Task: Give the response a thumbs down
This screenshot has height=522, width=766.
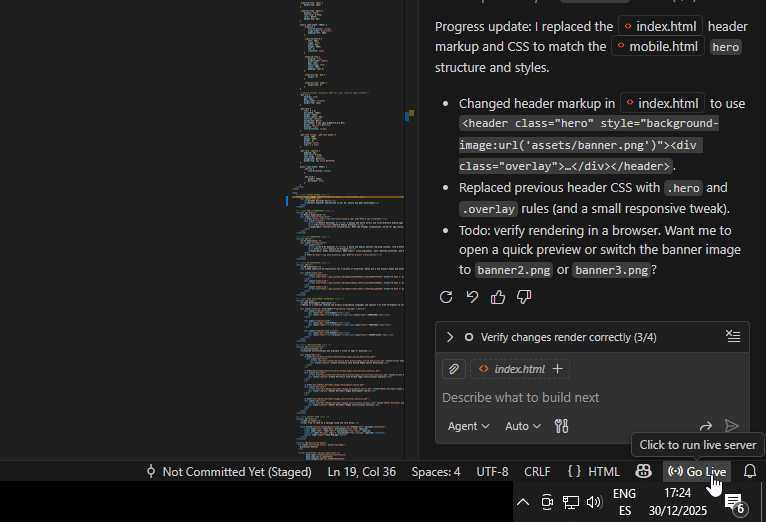Action: 524,297
